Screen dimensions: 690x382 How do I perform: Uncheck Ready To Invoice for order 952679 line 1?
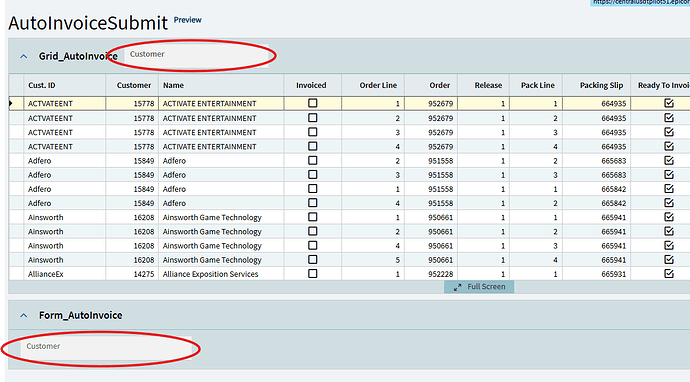[669, 103]
